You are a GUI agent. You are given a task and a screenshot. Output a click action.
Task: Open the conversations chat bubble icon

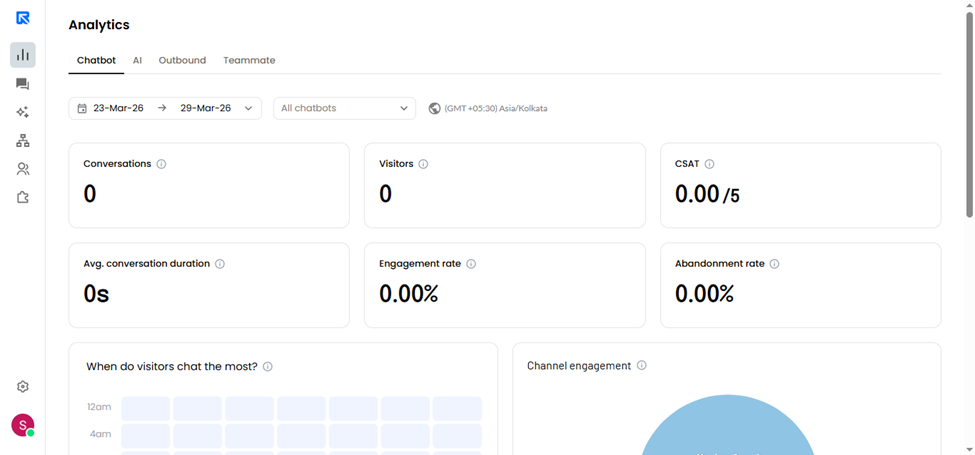click(23, 84)
